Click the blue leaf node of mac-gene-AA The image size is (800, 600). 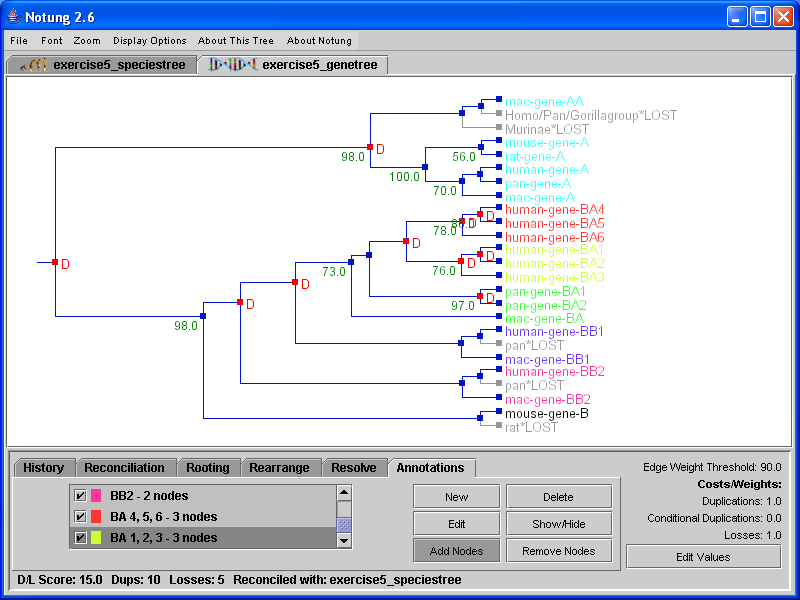click(x=498, y=100)
